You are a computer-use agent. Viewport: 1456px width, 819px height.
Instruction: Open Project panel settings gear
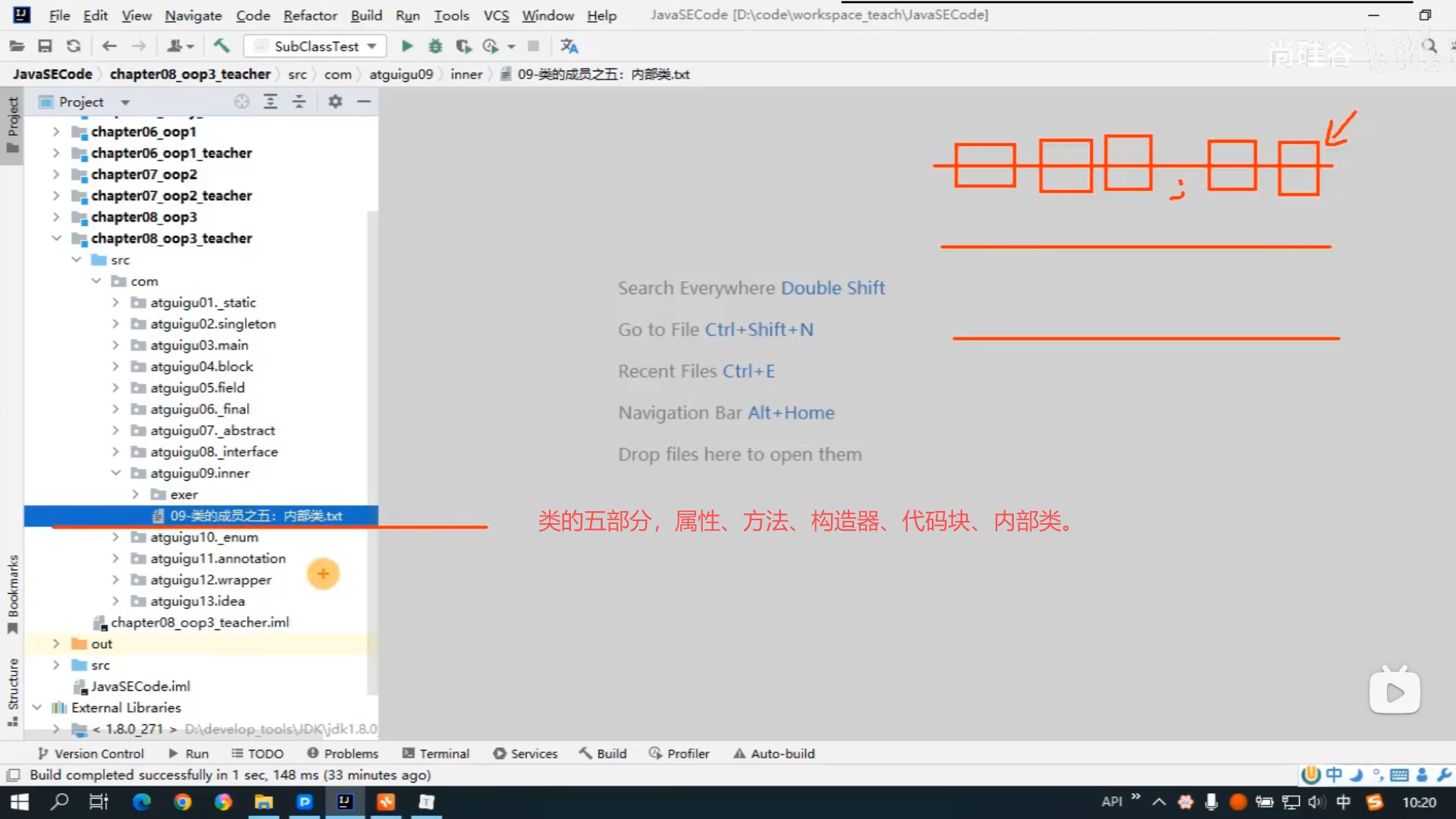click(x=335, y=102)
